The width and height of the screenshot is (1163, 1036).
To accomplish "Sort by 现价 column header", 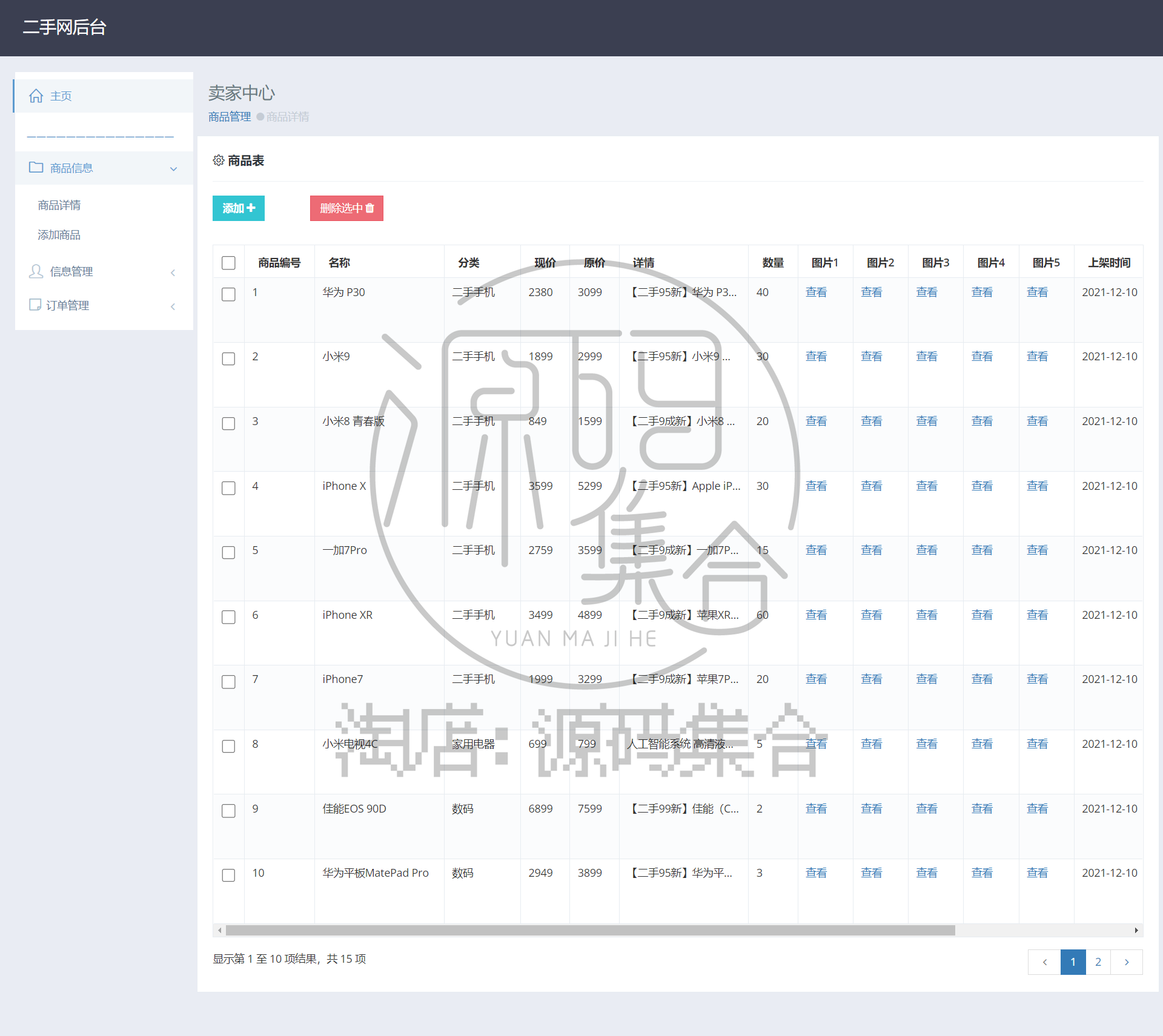I will click(x=545, y=262).
